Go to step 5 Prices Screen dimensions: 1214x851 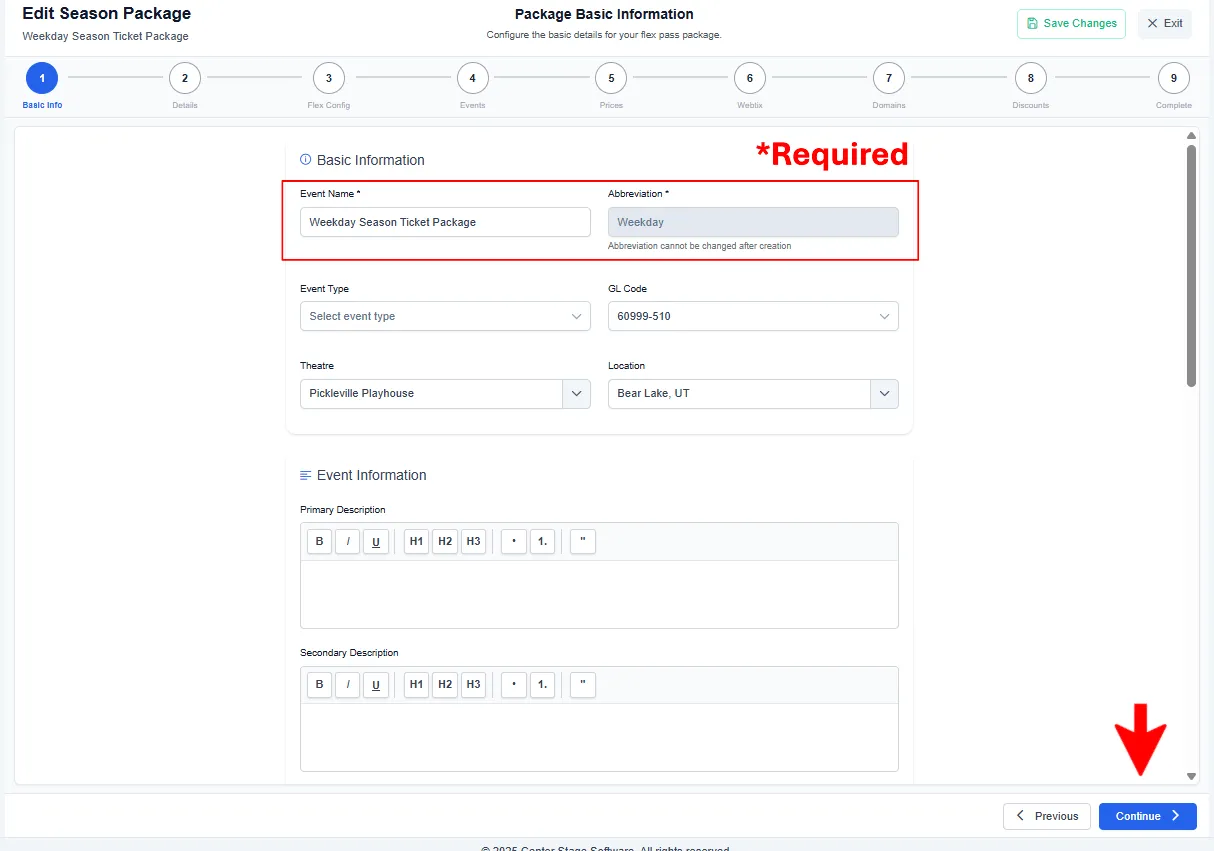point(611,78)
